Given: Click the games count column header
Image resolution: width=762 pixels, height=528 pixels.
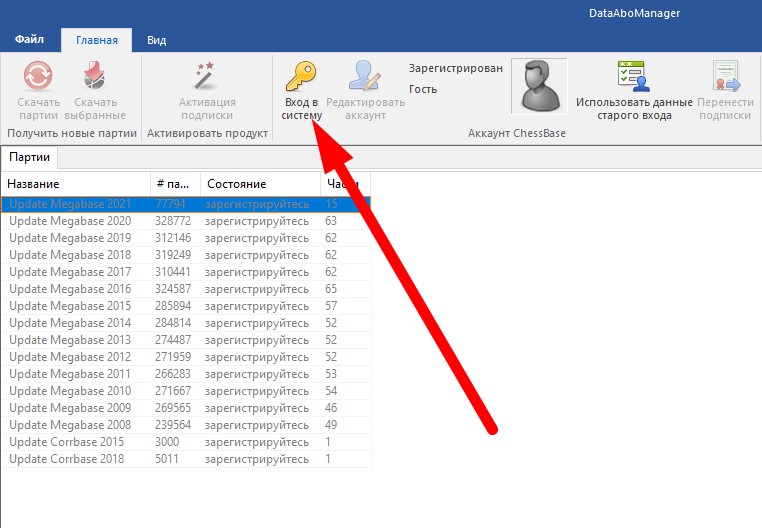Looking at the screenshot, I should (174, 184).
